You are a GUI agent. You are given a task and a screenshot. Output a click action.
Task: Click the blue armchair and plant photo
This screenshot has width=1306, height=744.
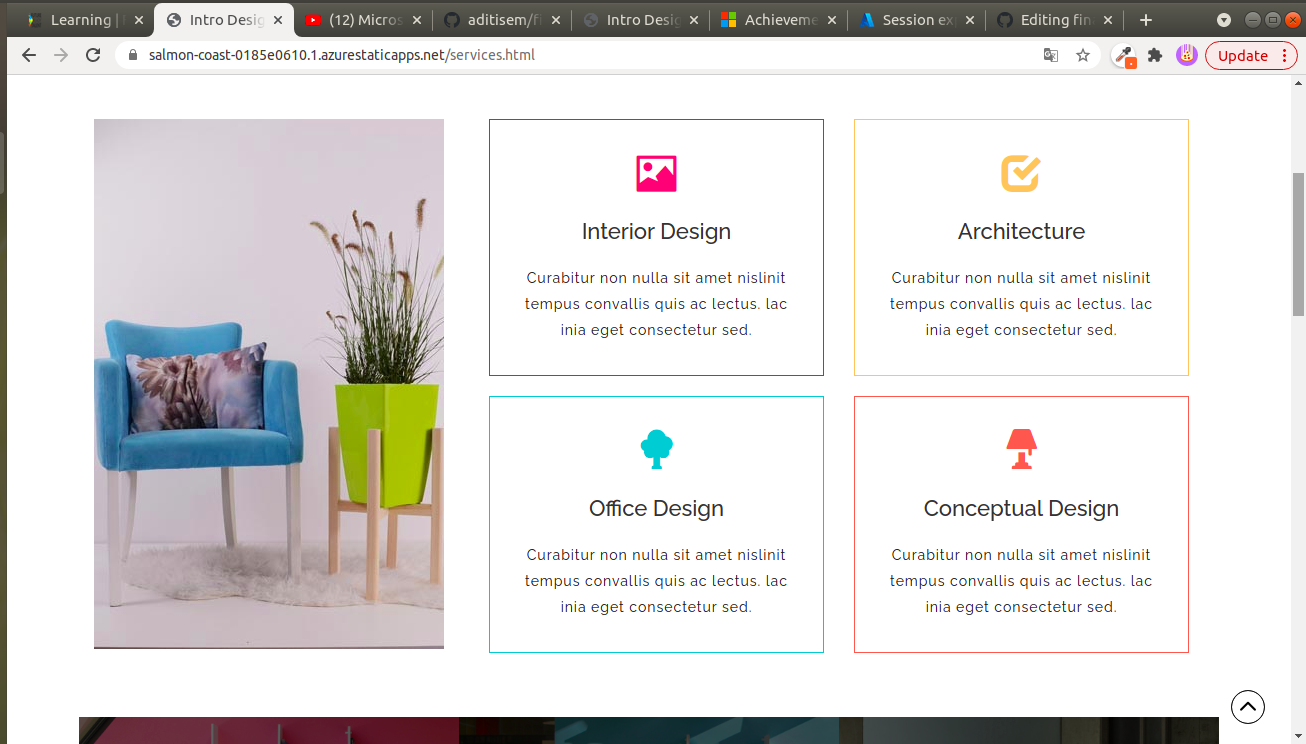269,384
